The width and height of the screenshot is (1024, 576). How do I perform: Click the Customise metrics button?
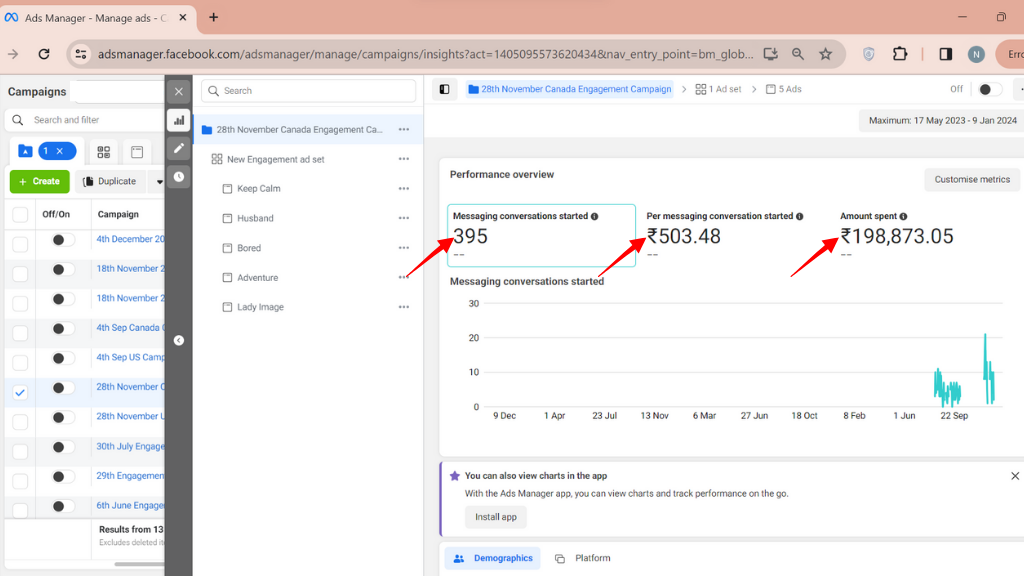coord(972,180)
